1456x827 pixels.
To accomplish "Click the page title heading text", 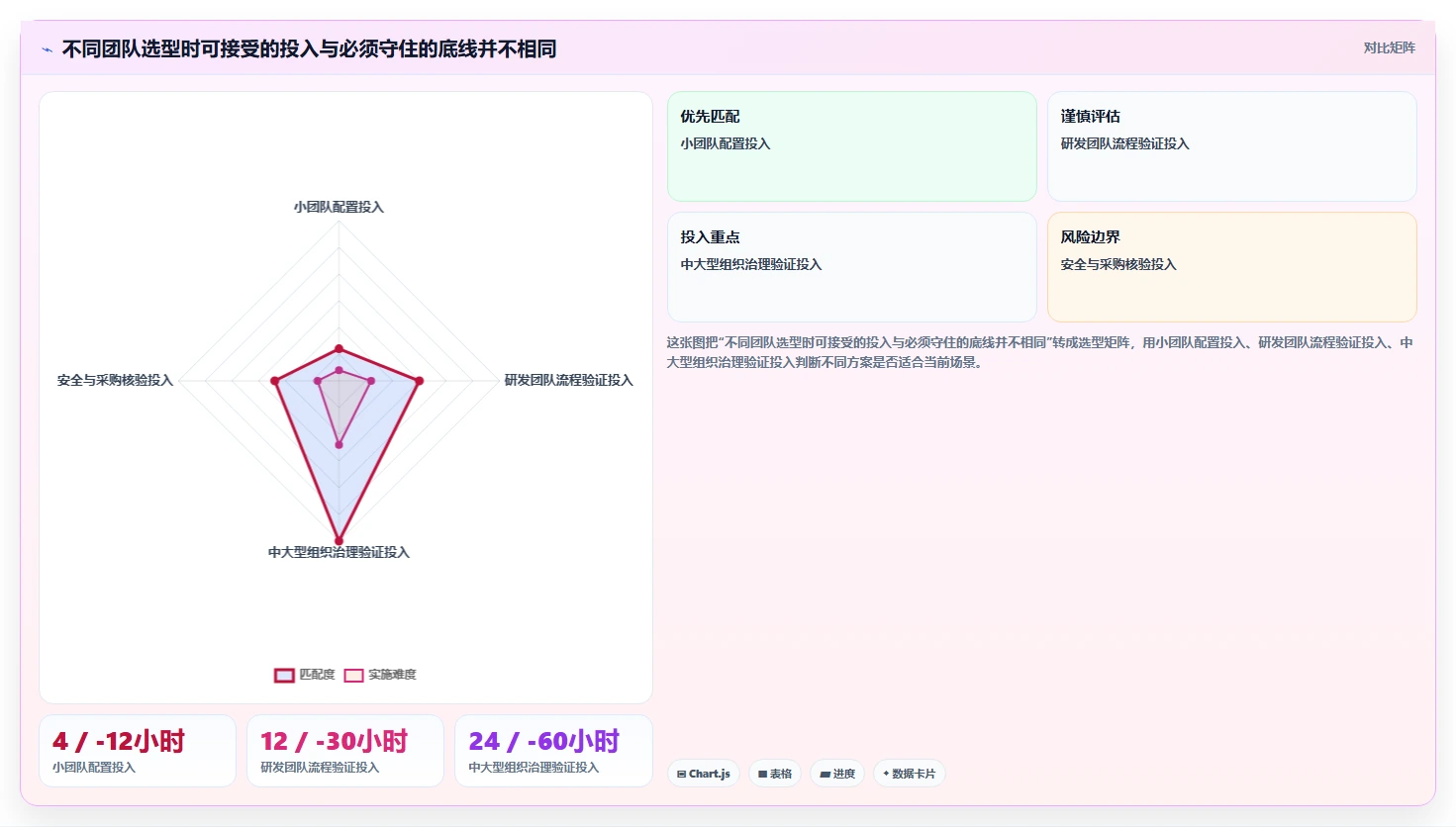I will pyautogui.click(x=309, y=48).
